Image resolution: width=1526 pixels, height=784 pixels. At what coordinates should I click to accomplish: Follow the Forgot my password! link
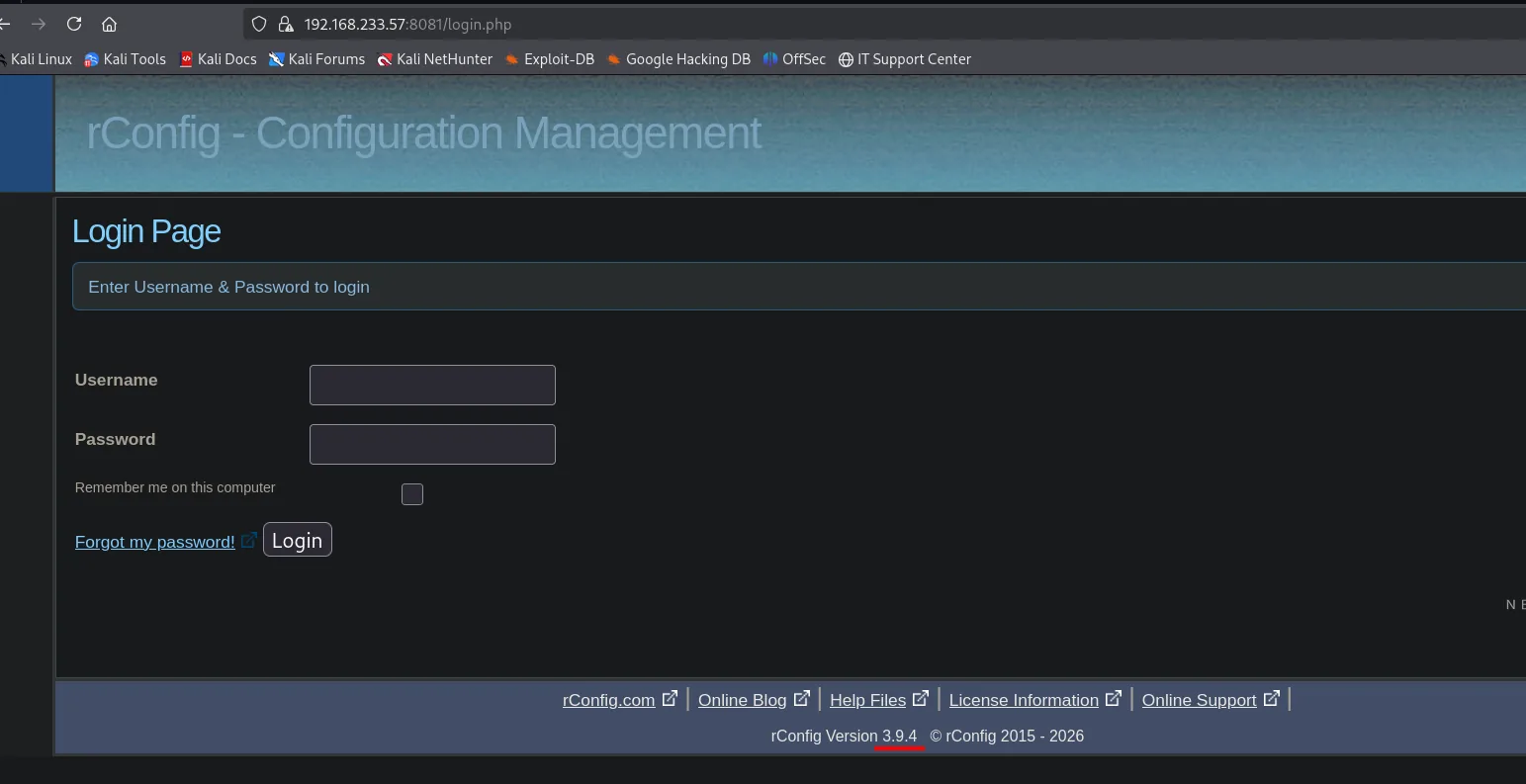(x=155, y=542)
